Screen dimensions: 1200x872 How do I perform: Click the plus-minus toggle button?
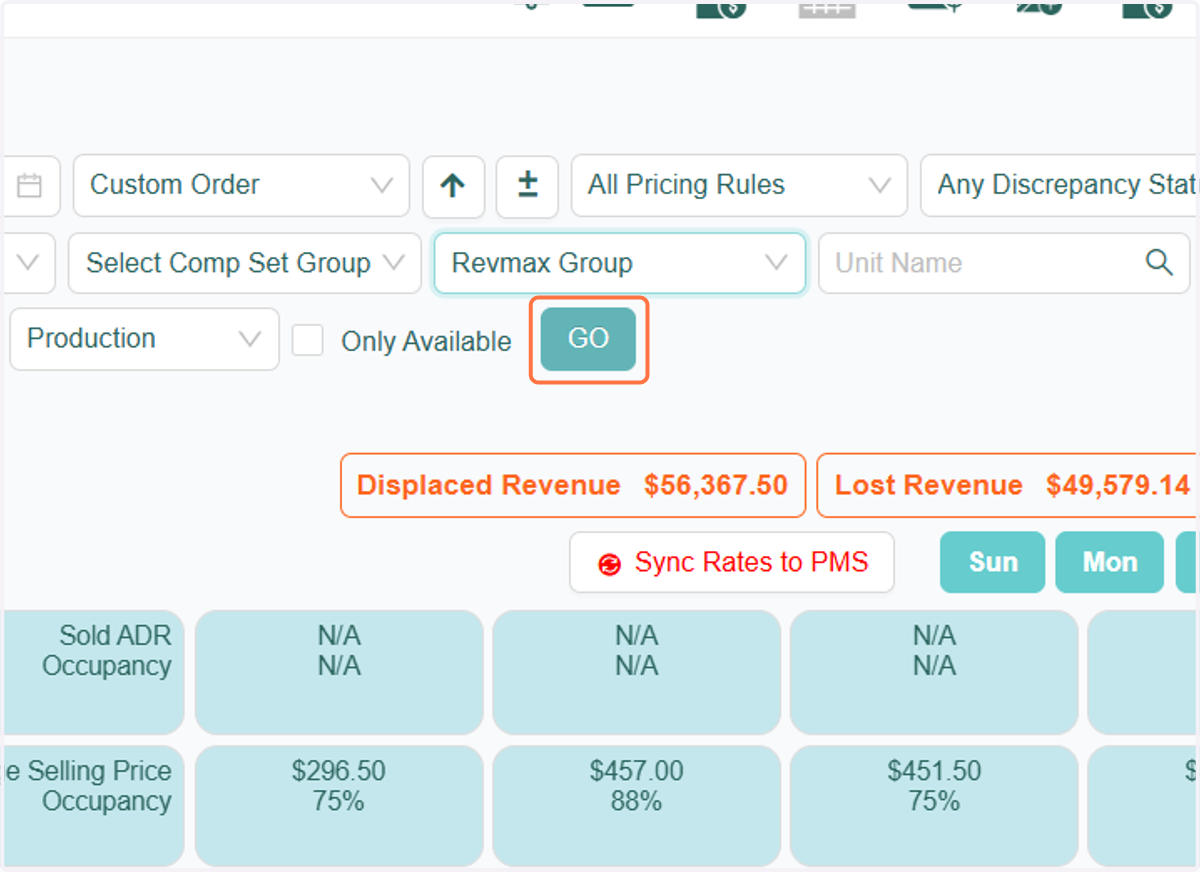(527, 186)
